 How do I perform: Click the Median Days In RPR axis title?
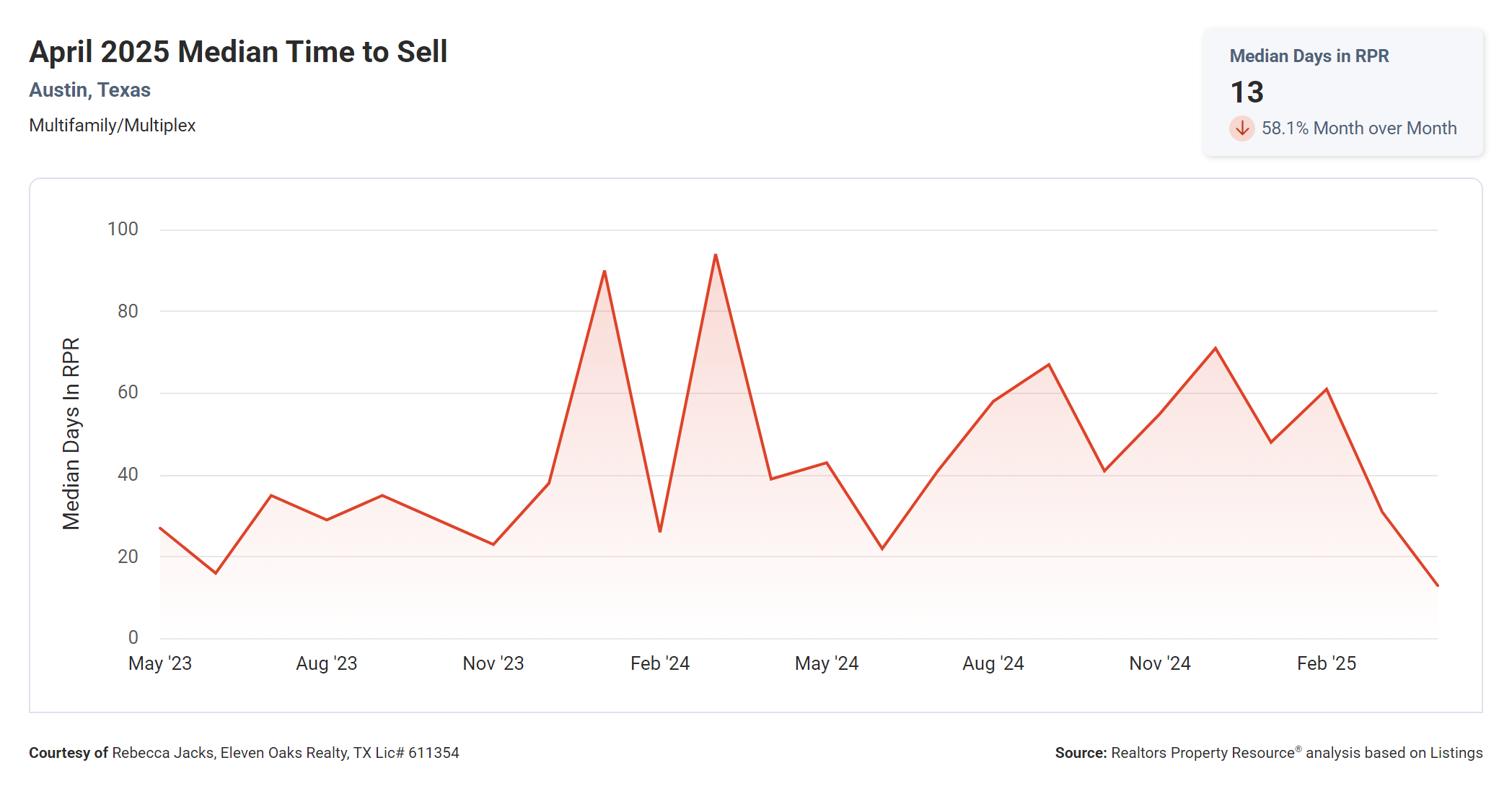click(71, 434)
